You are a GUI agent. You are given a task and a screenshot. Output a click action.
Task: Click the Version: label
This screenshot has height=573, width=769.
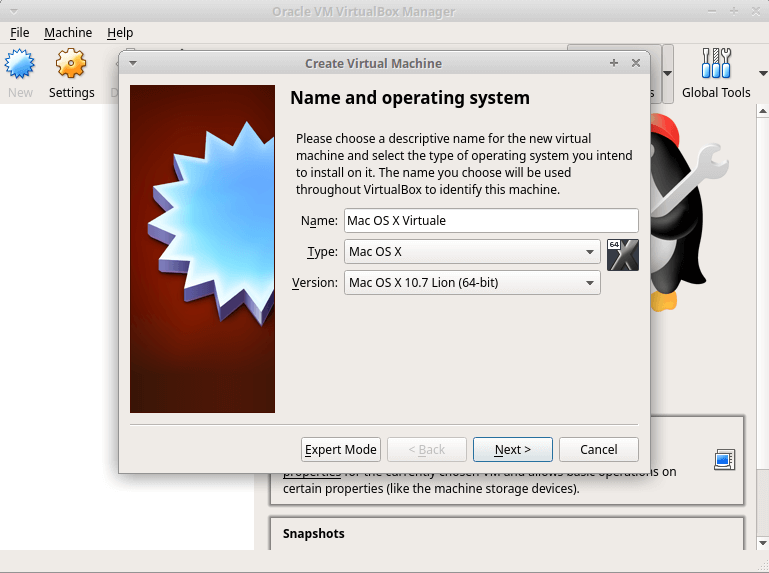(315, 283)
